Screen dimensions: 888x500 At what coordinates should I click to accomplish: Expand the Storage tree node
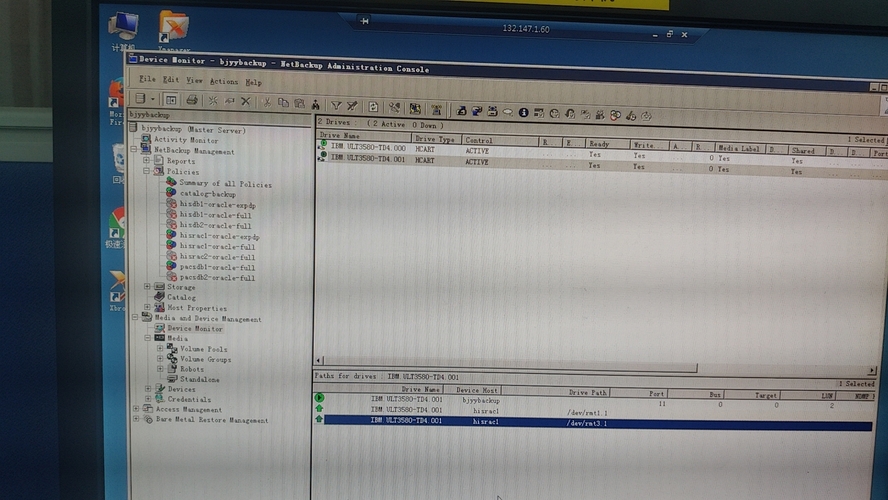pos(147,287)
